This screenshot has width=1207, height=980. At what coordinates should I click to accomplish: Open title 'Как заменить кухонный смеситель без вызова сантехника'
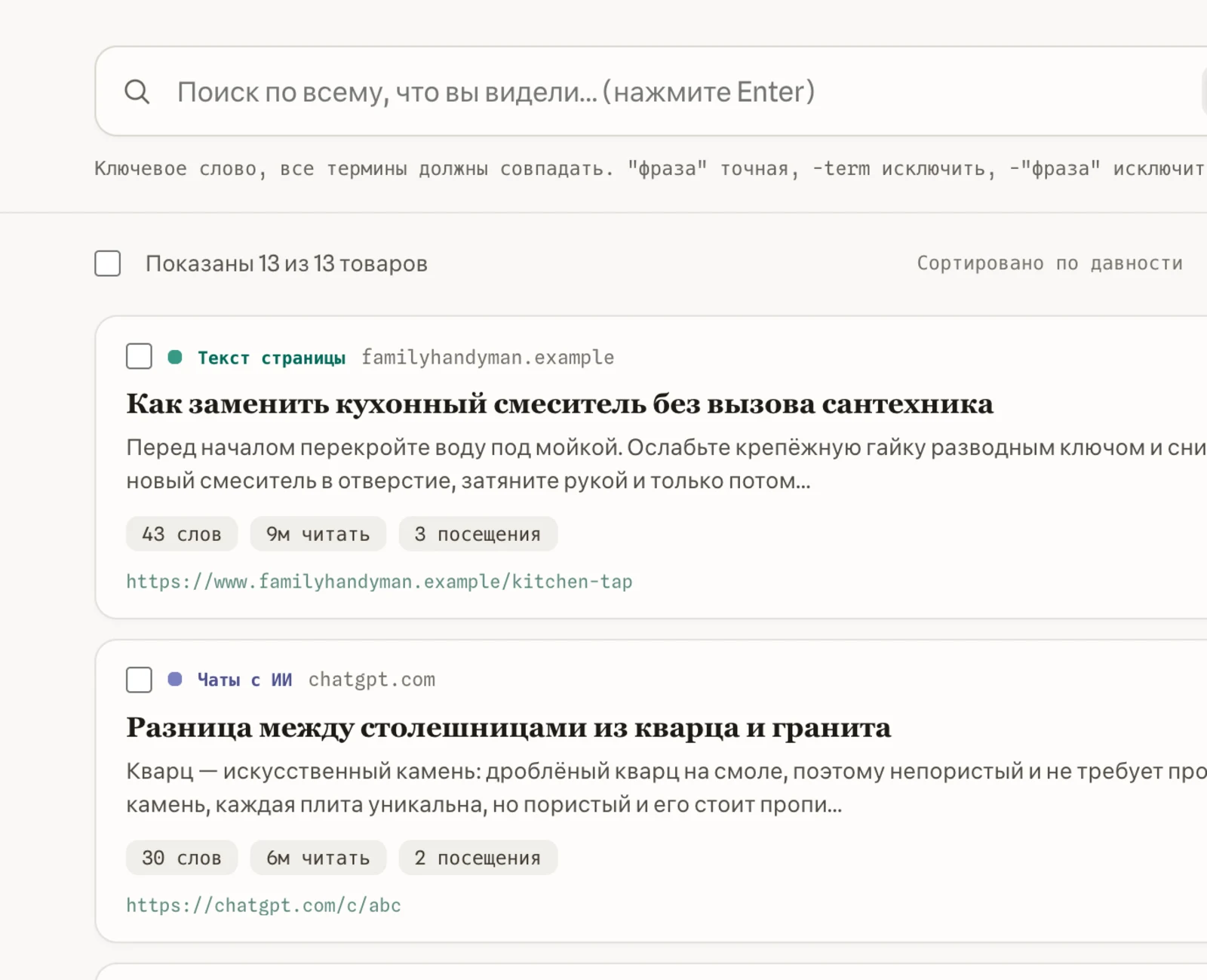(x=560, y=404)
